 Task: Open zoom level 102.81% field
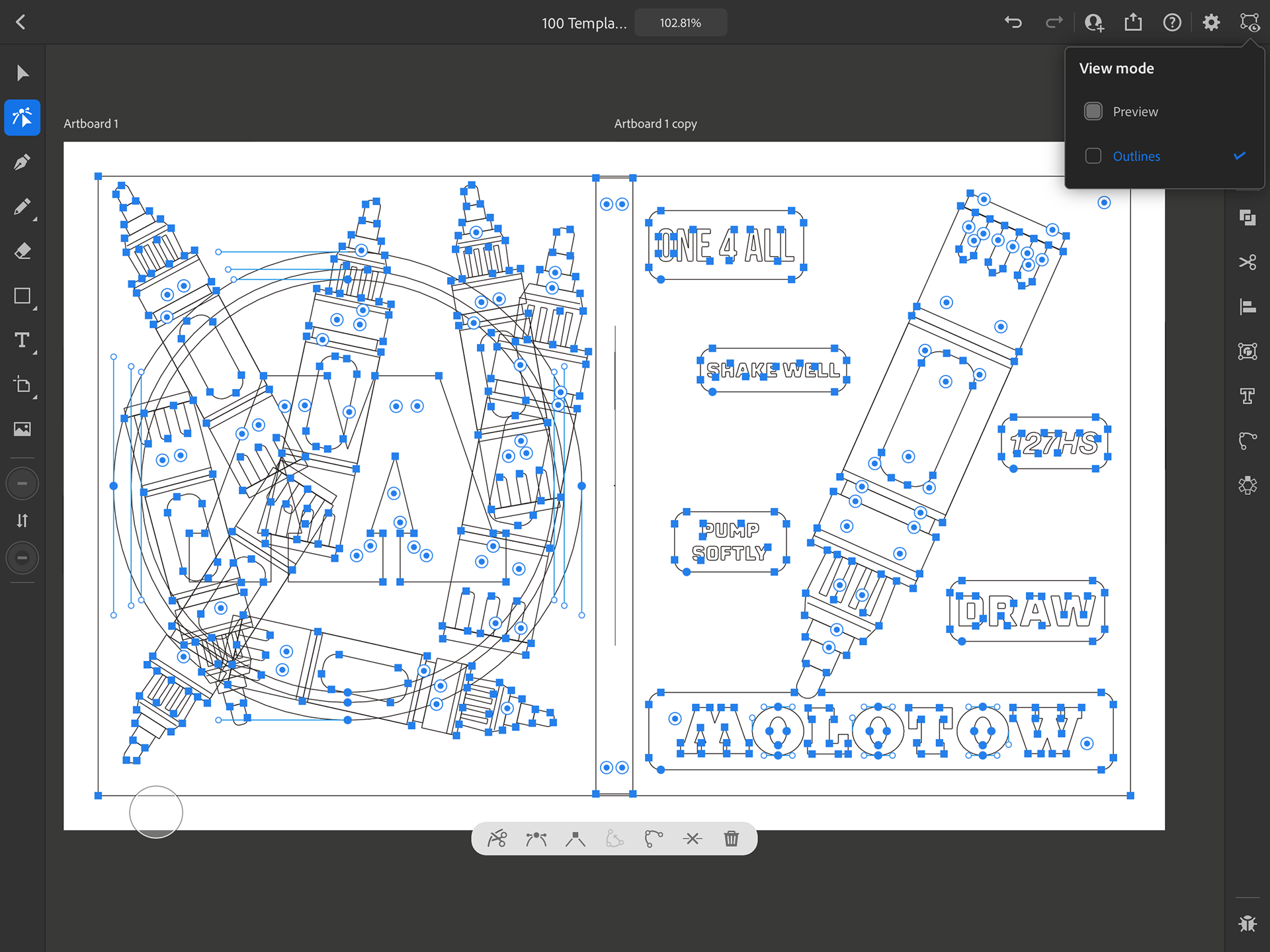[x=681, y=22]
